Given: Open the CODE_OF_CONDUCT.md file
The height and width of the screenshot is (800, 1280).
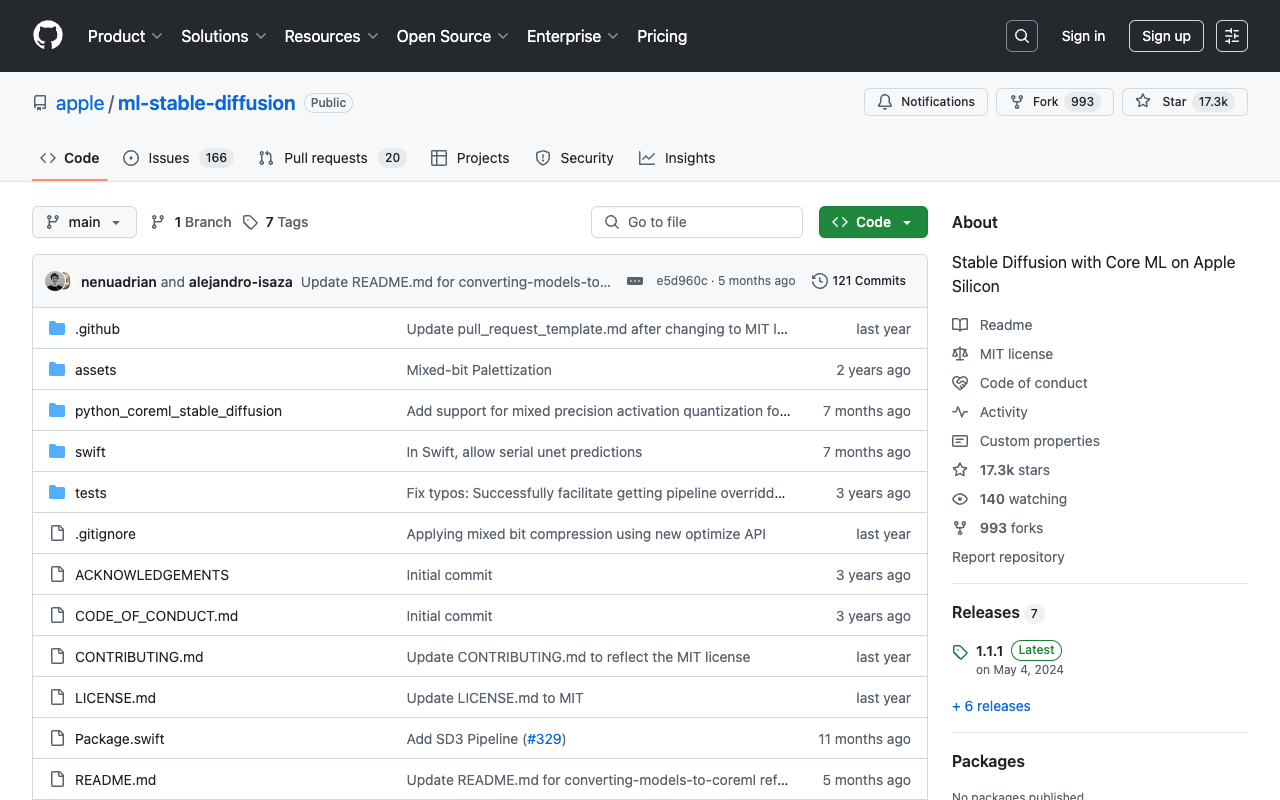Looking at the screenshot, I should click(156, 616).
